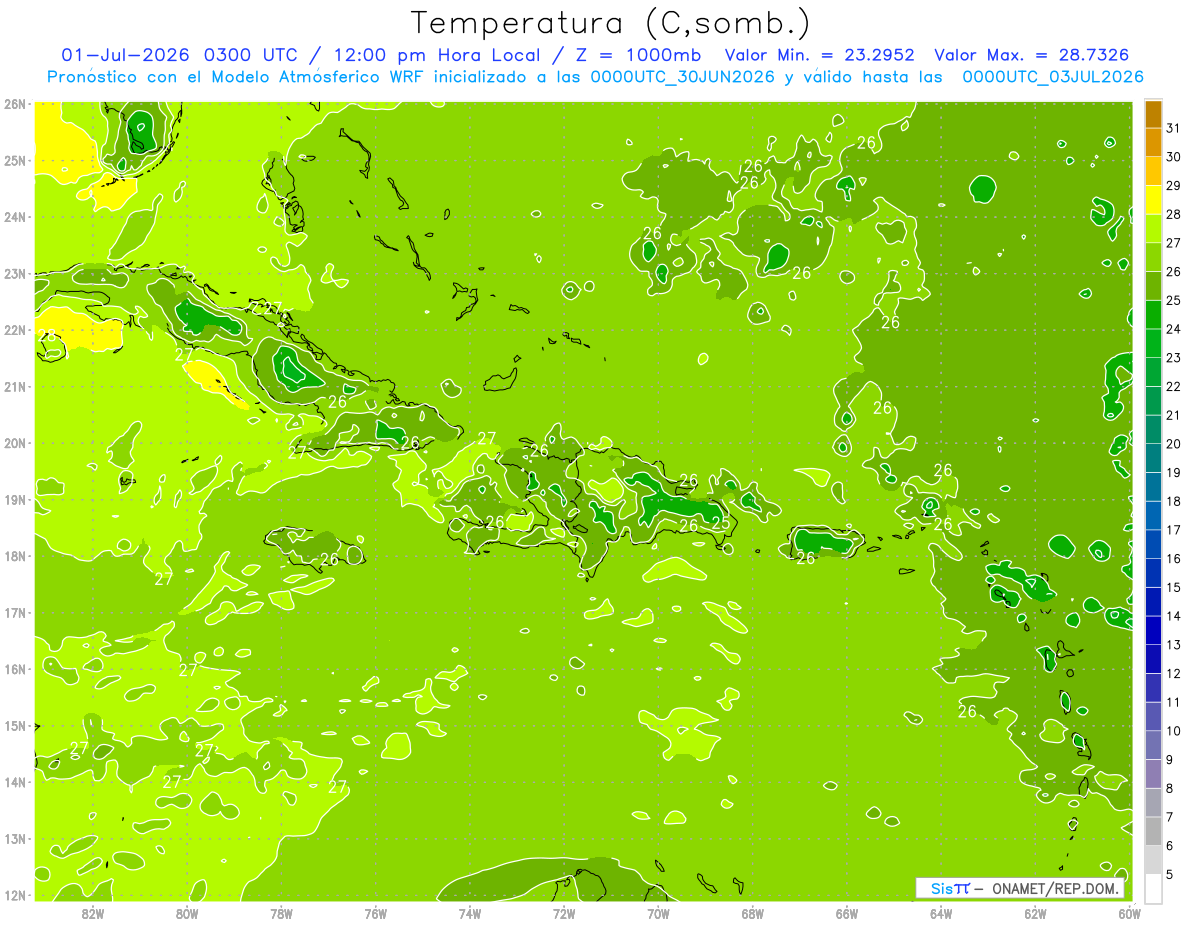Click the lime legend swatch between 27 and 28
The width and height of the screenshot is (1200, 927).
(x=1153, y=228)
